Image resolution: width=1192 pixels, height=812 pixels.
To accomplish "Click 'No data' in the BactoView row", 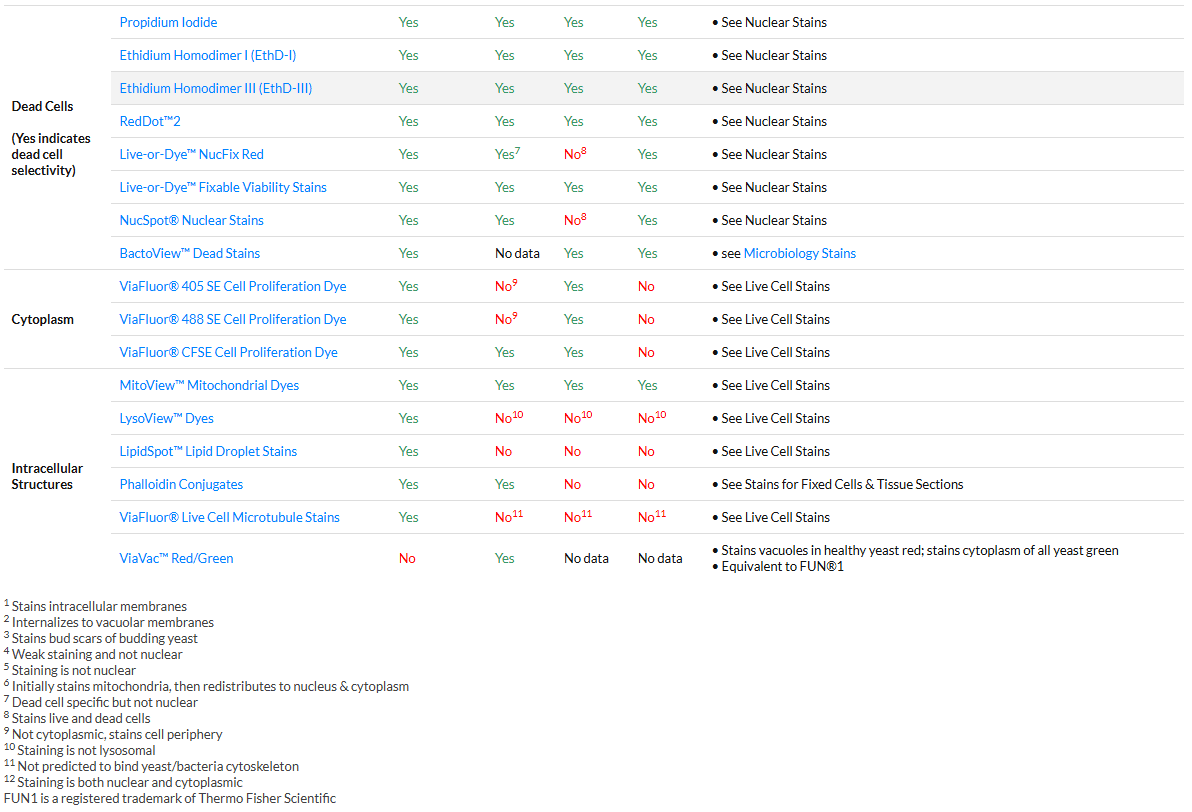I will 517,253.
